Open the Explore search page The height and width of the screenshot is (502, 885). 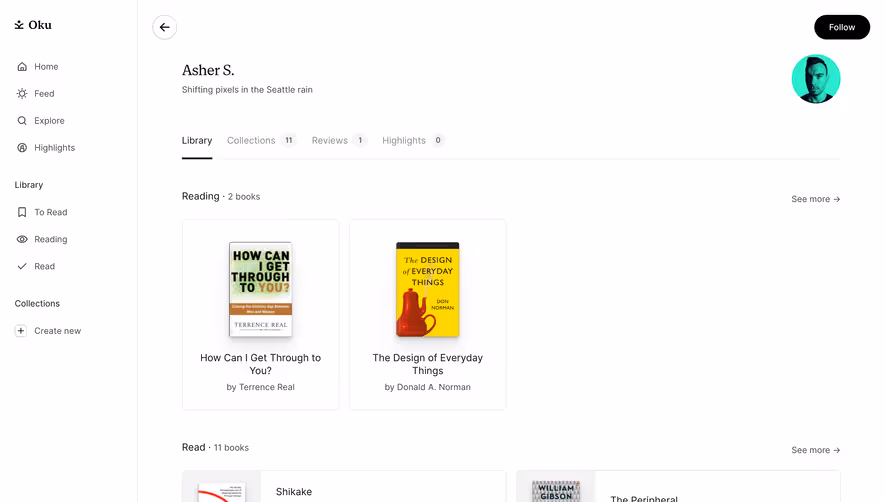[x=41, y=121]
